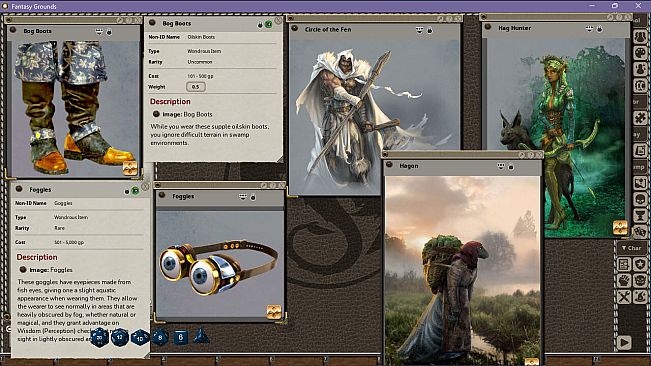The height and width of the screenshot is (366, 651).
Task: Toggle lock on Foggles item record
Action: pyautogui.click(x=127, y=191)
